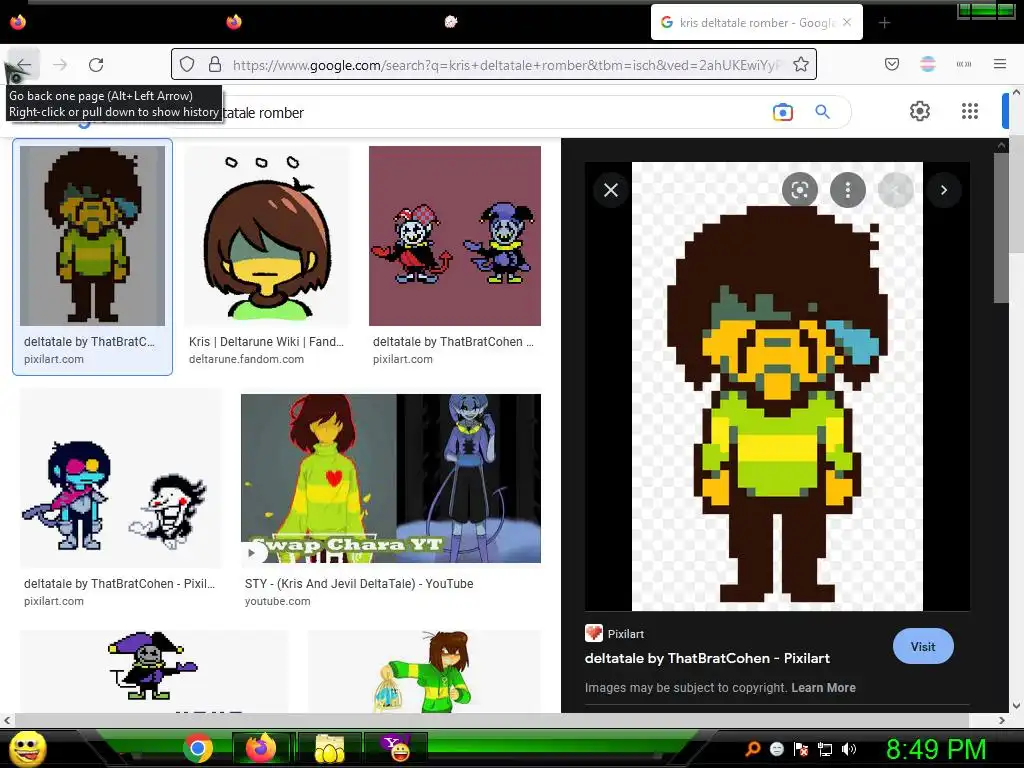Open the smiley face start button
Image resolution: width=1024 pixels, height=768 pixels.
(x=27, y=749)
